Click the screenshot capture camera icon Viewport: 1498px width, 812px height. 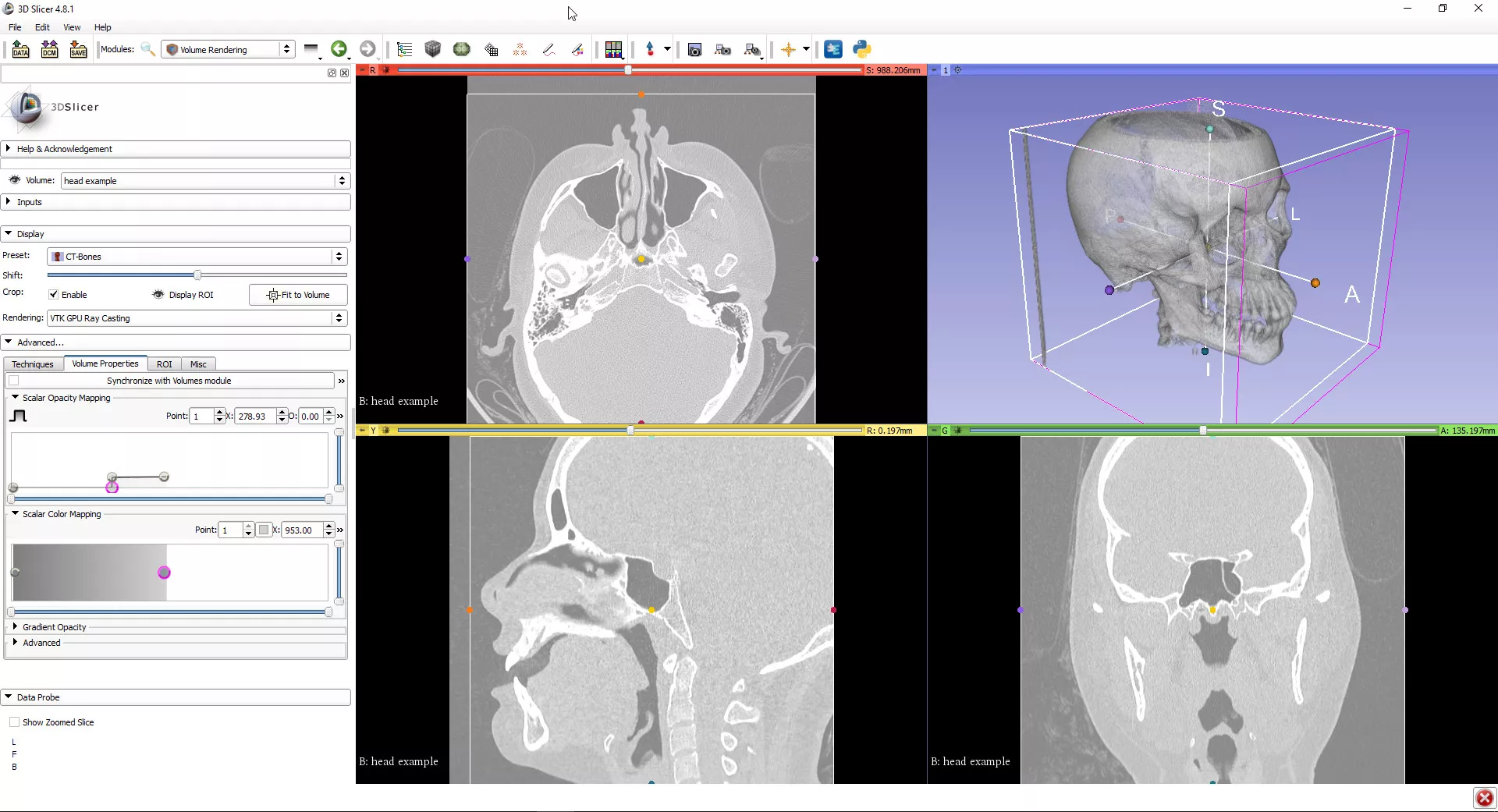[x=694, y=50]
